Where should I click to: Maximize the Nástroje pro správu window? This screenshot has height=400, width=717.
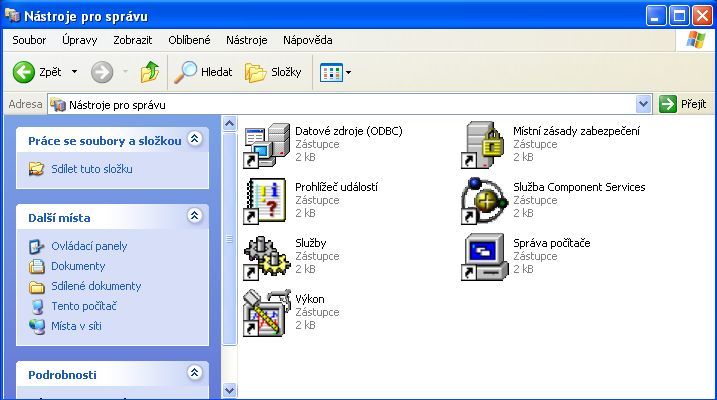click(679, 16)
